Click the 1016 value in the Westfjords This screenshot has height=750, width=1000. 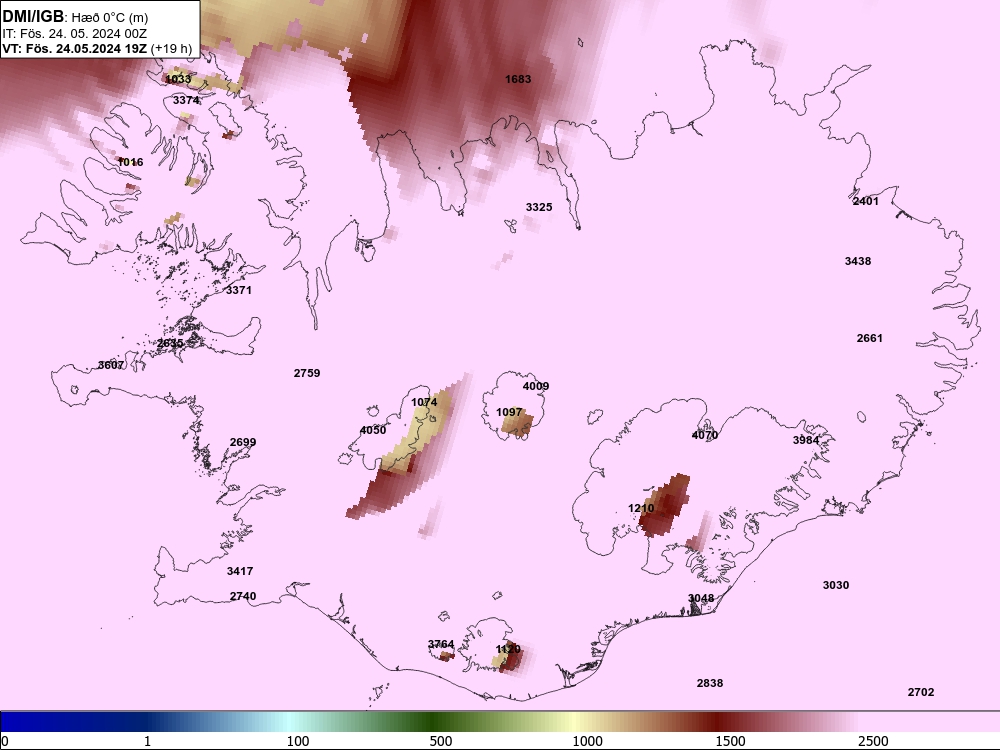tap(131, 163)
